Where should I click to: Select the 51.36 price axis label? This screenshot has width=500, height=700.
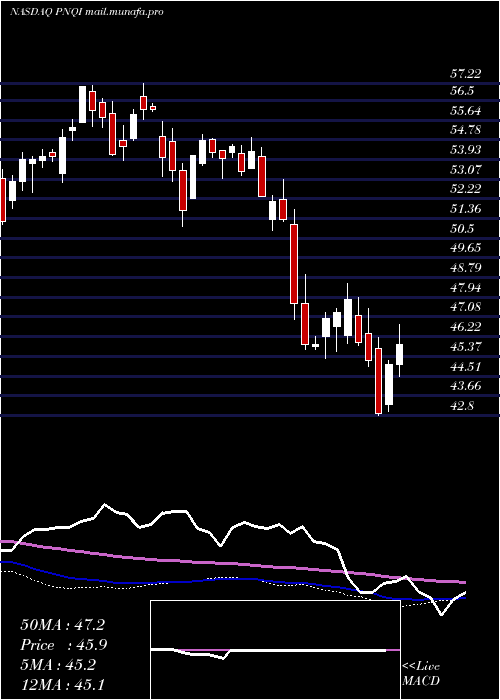(465, 208)
